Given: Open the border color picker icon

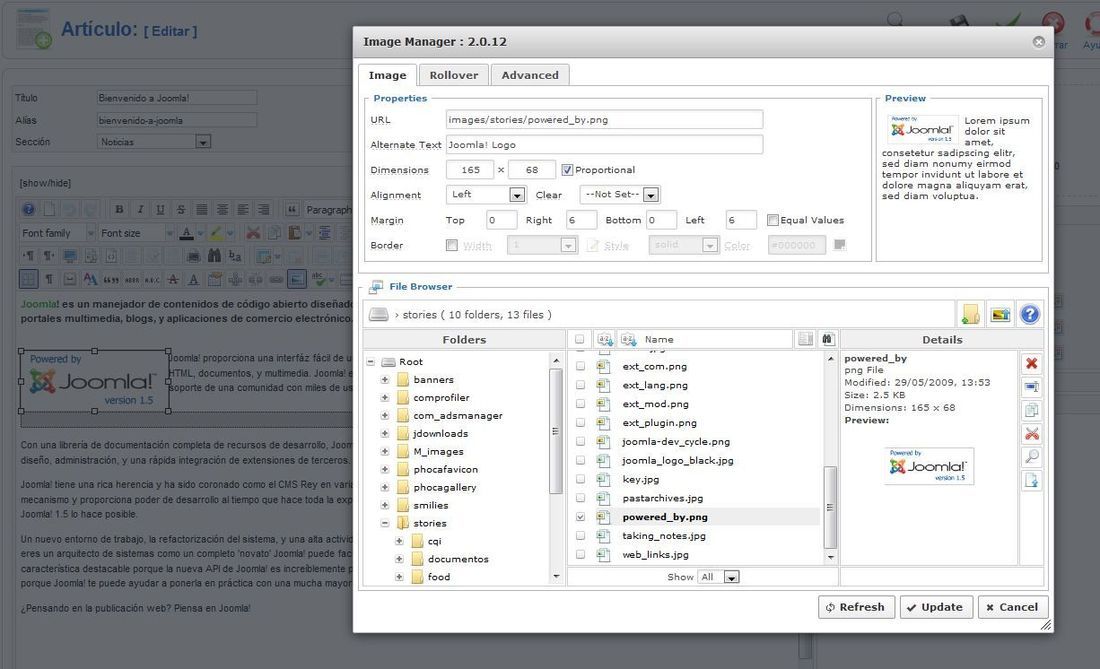Looking at the screenshot, I should 840,245.
